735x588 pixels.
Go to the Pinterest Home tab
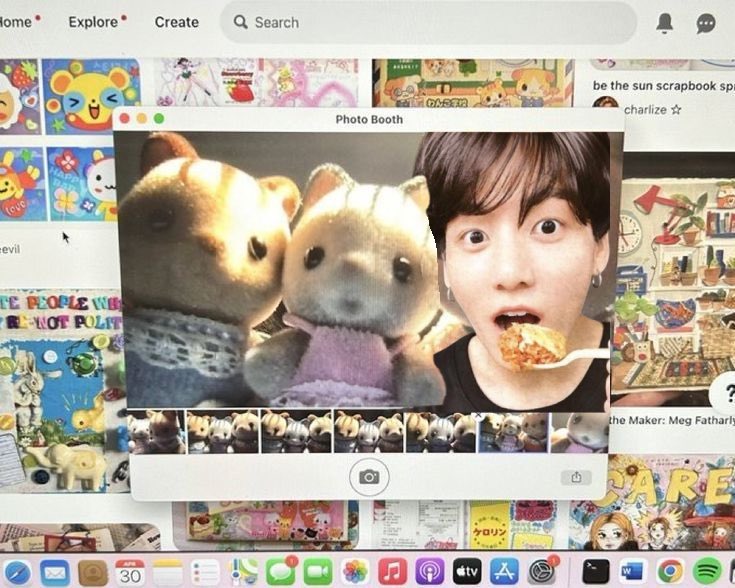click(x=16, y=22)
